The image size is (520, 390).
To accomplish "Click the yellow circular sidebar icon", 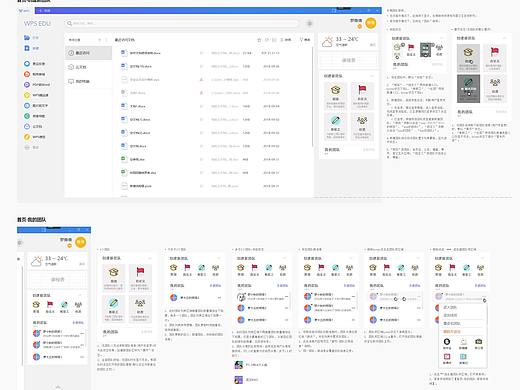I will (x=27, y=95).
